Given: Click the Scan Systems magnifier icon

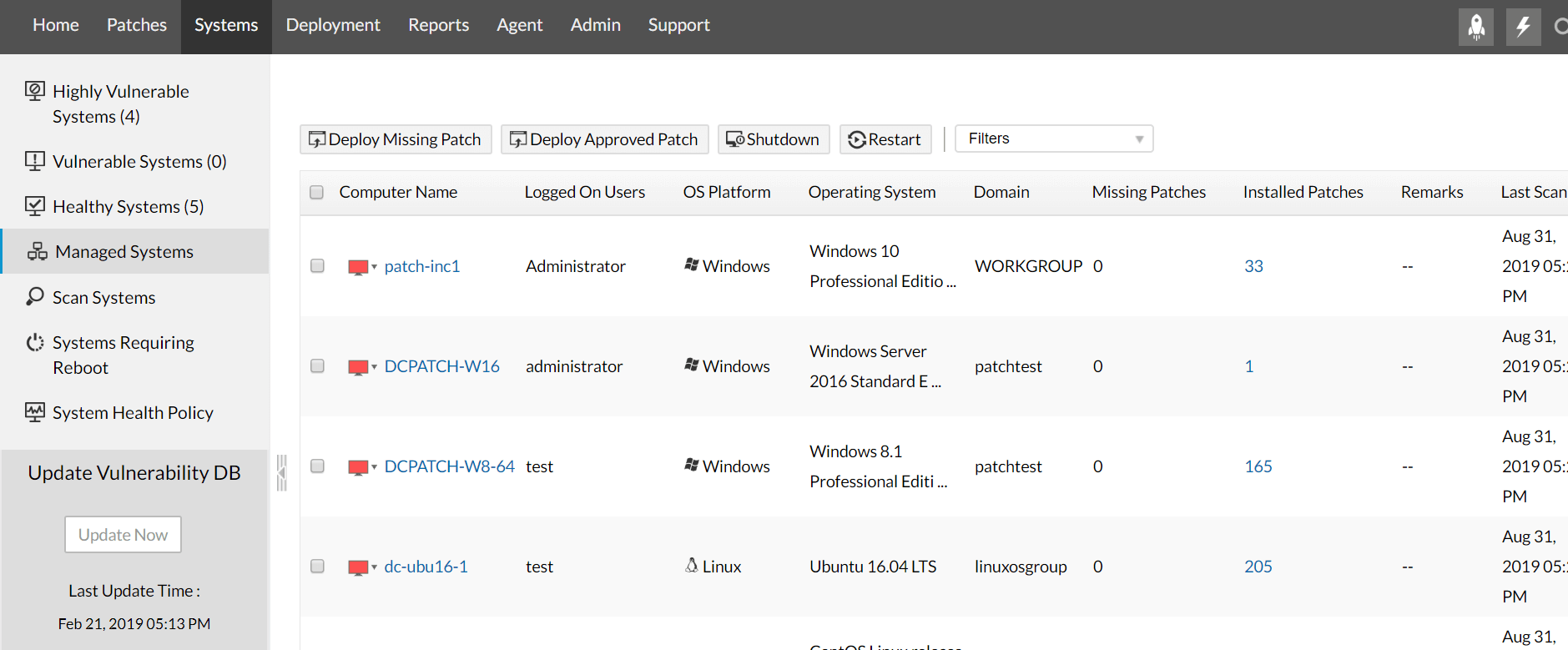Looking at the screenshot, I should (35, 297).
